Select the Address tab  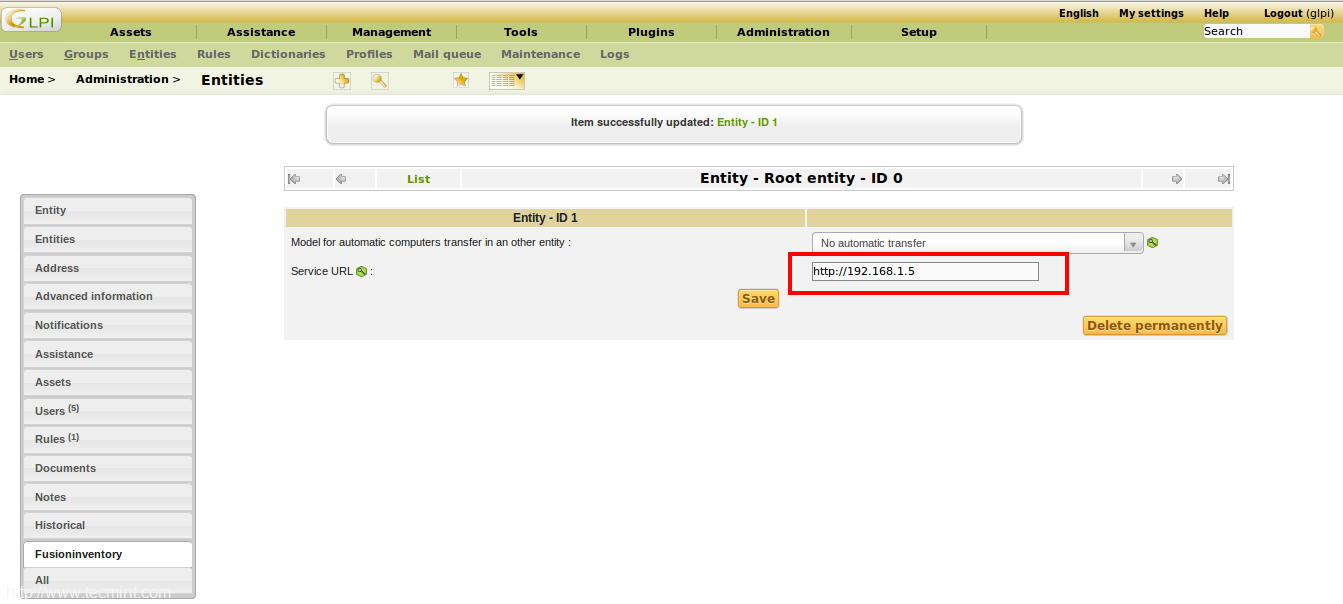[x=108, y=268]
